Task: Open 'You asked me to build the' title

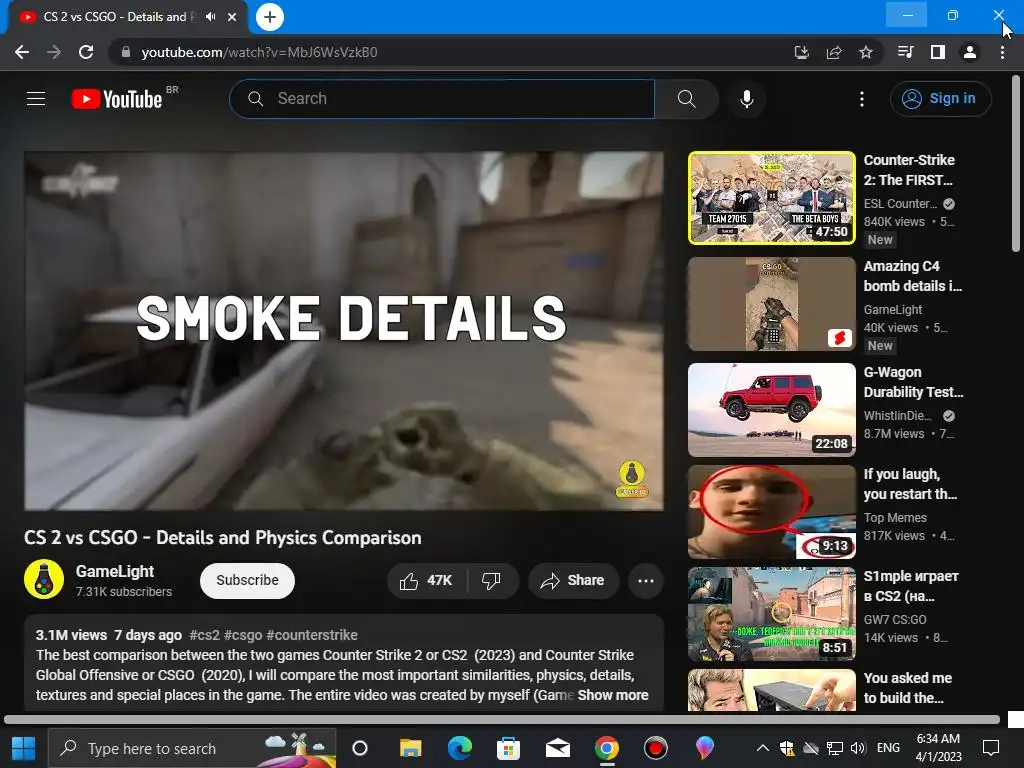Action: pos(908,688)
